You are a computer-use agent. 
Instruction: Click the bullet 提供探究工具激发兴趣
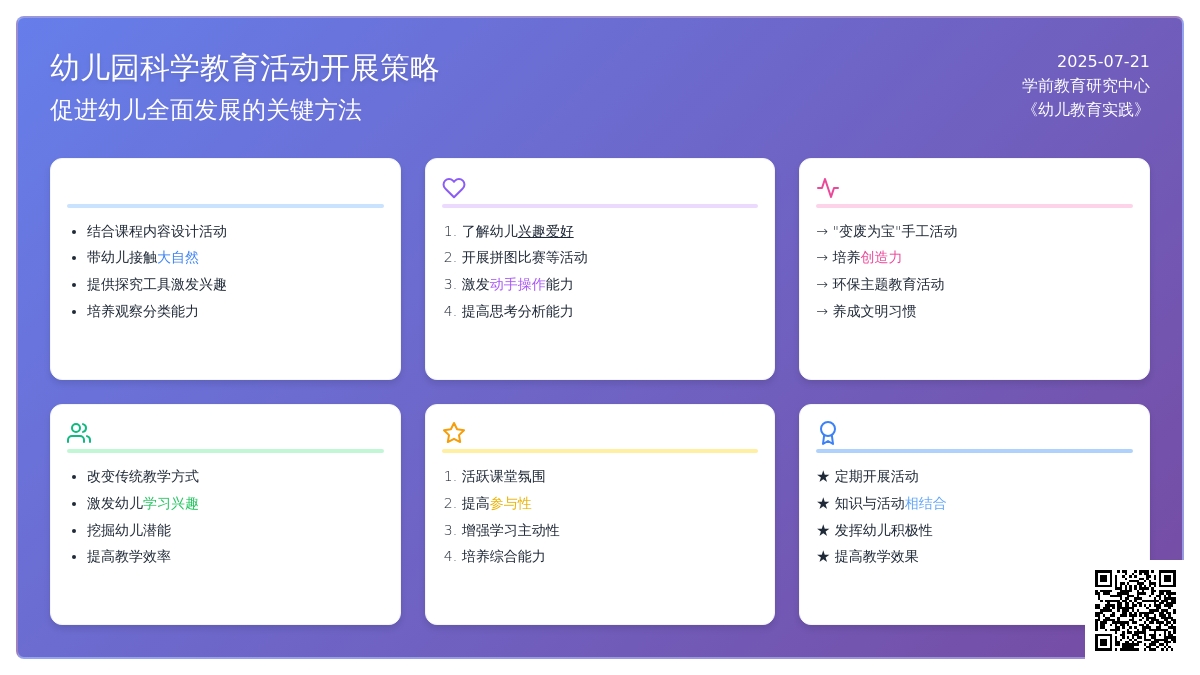point(157,285)
